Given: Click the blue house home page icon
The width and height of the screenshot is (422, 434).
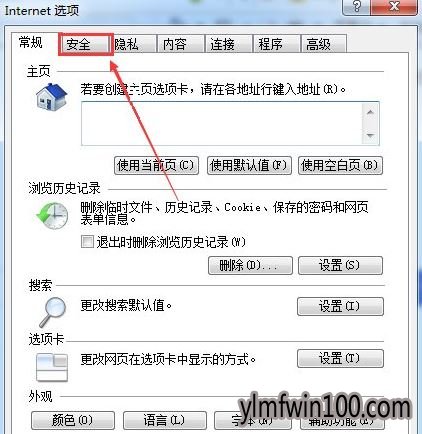Looking at the screenshot, I should [52, 97].
